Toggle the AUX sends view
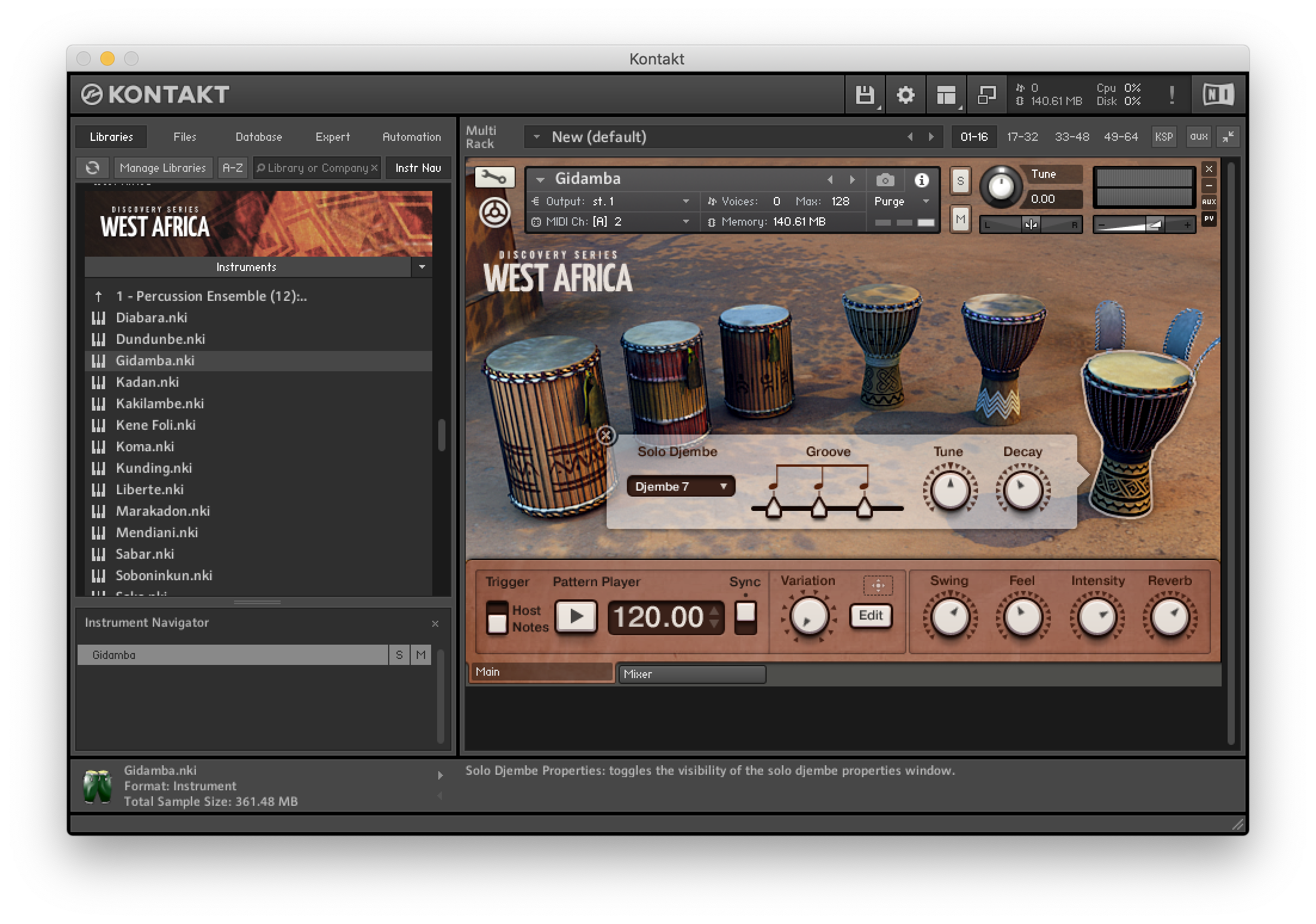Viewport: 1316px width, 924px height. pyautogui.click(x=1209, y=202)
